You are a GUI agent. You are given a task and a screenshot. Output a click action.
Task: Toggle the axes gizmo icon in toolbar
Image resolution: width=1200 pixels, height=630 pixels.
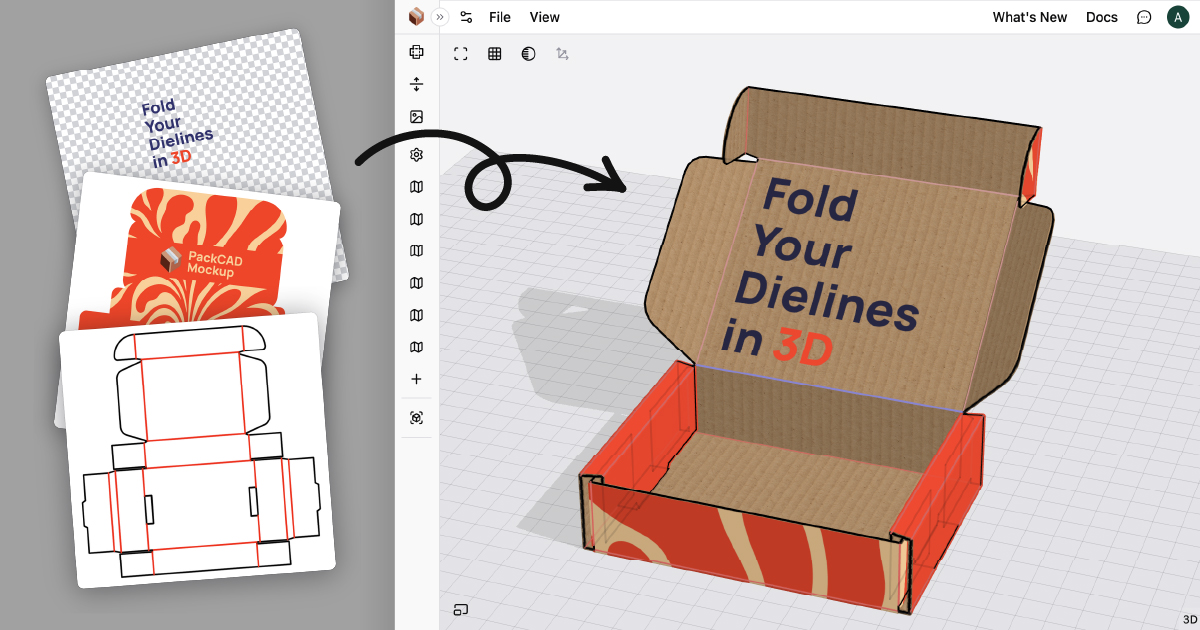coord(563,54)
